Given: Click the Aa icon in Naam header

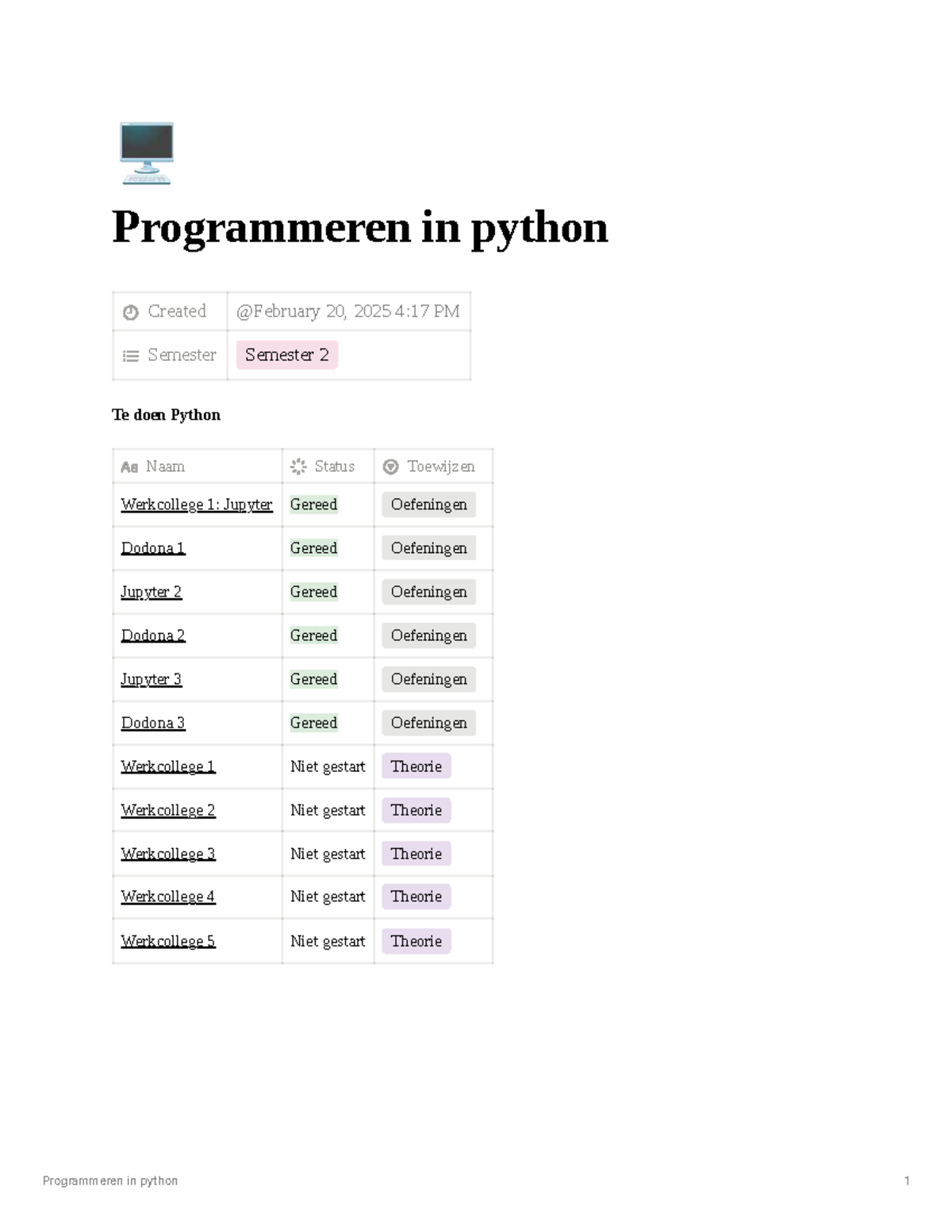Looking at the screenshot, I should [129, 467].
